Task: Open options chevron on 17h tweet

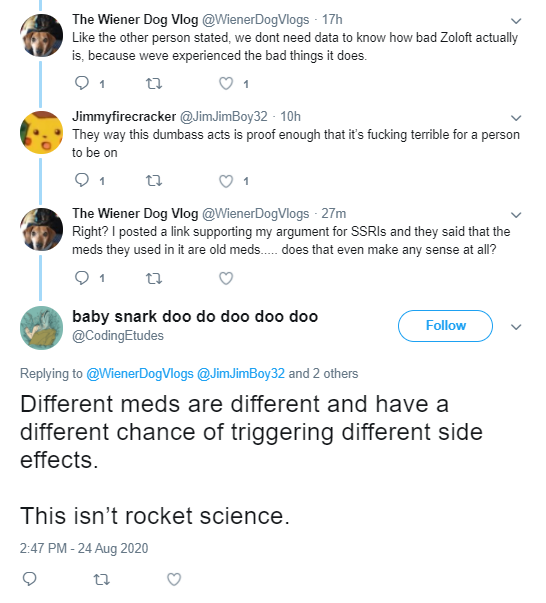Action: pos(516,21)
